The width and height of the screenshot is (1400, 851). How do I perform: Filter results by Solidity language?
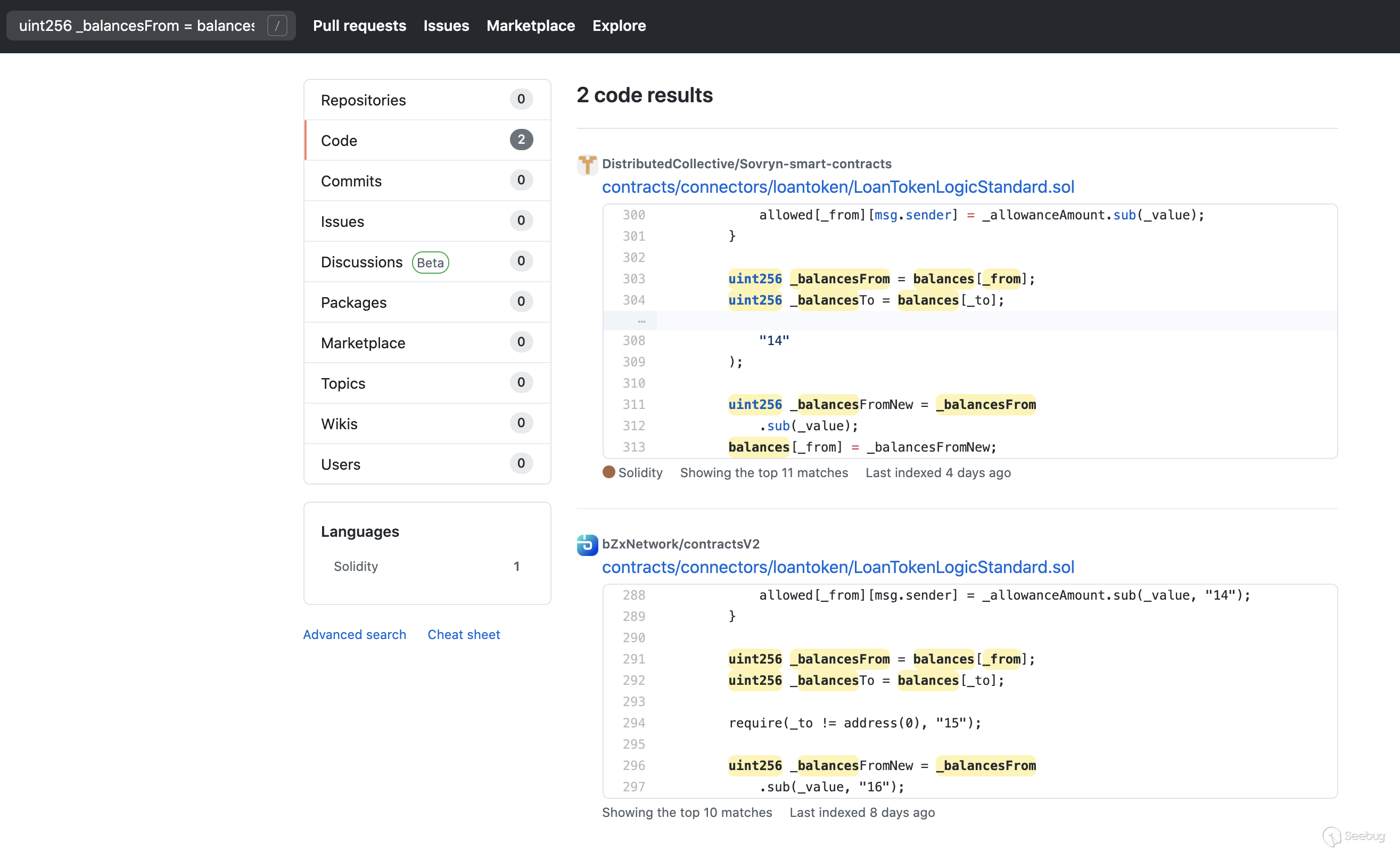coord(356,566)
